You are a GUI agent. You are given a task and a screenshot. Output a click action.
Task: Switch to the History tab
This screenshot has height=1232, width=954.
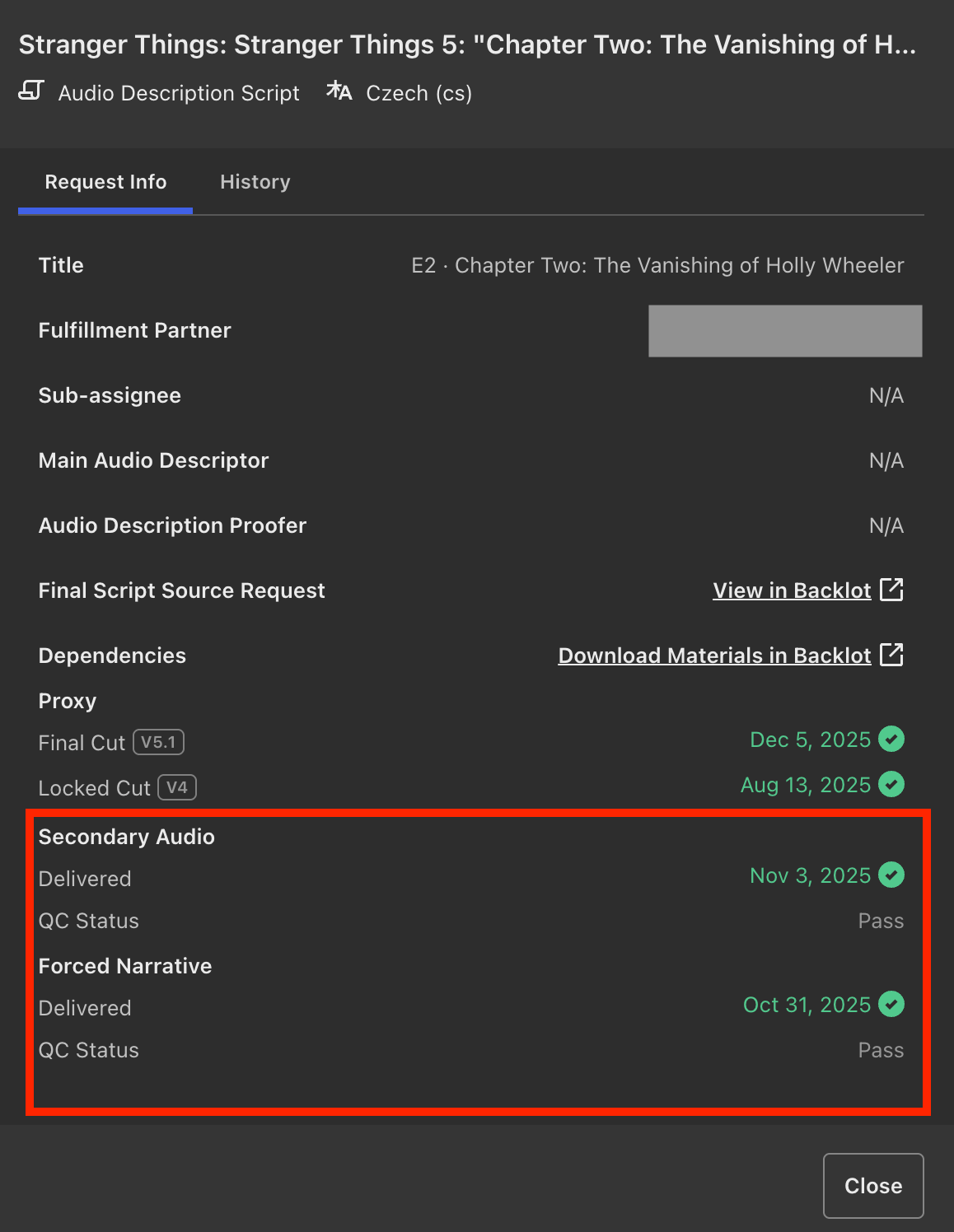(x=255, y=182)
